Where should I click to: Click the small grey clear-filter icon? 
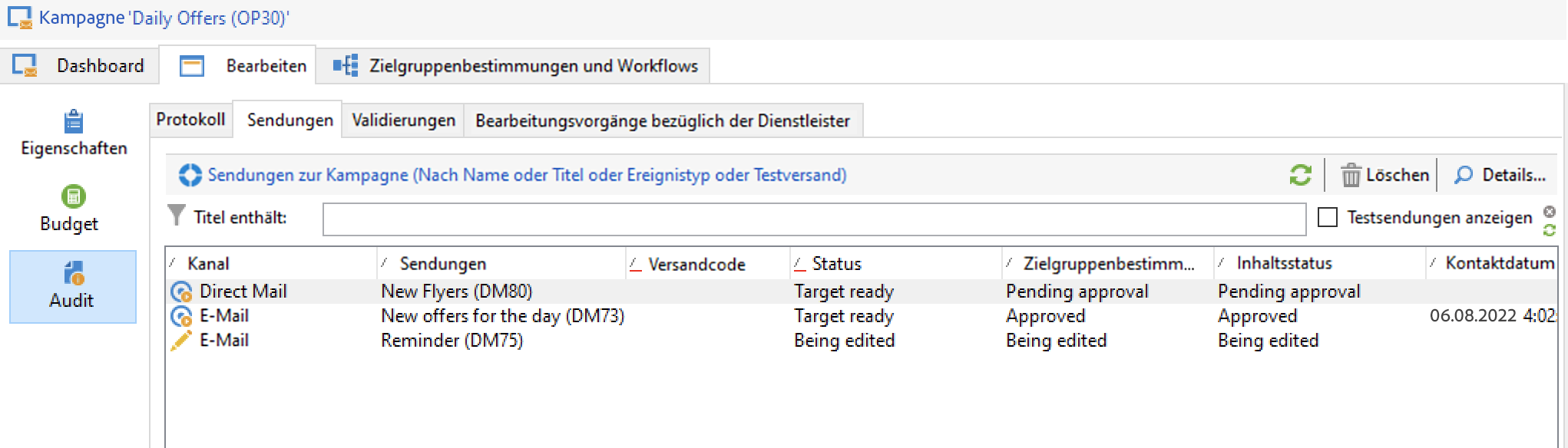click(1550, 212)
